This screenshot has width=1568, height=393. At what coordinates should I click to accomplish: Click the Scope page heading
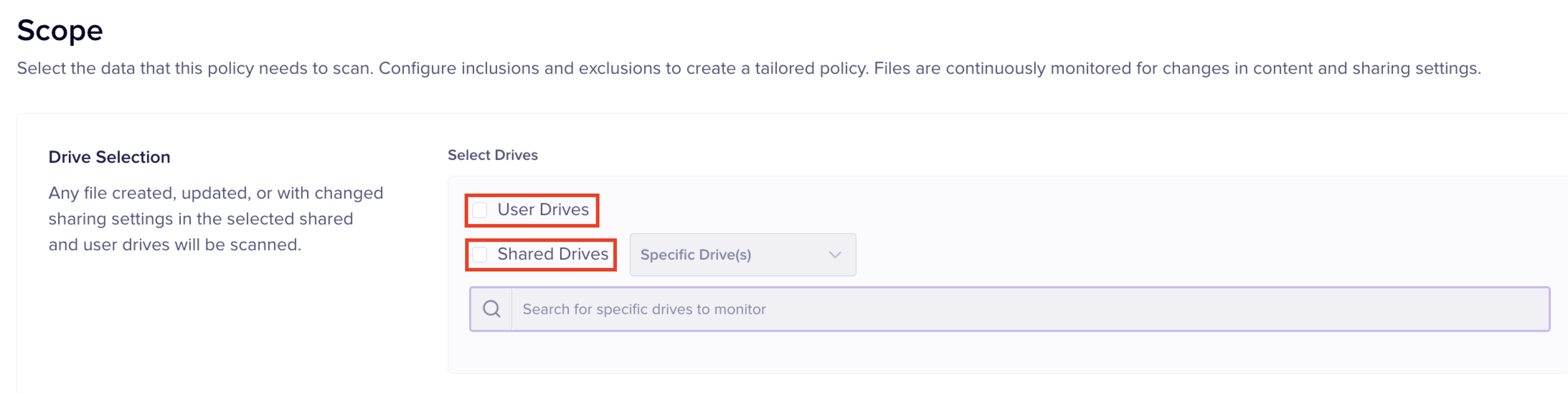click(60, 30)
